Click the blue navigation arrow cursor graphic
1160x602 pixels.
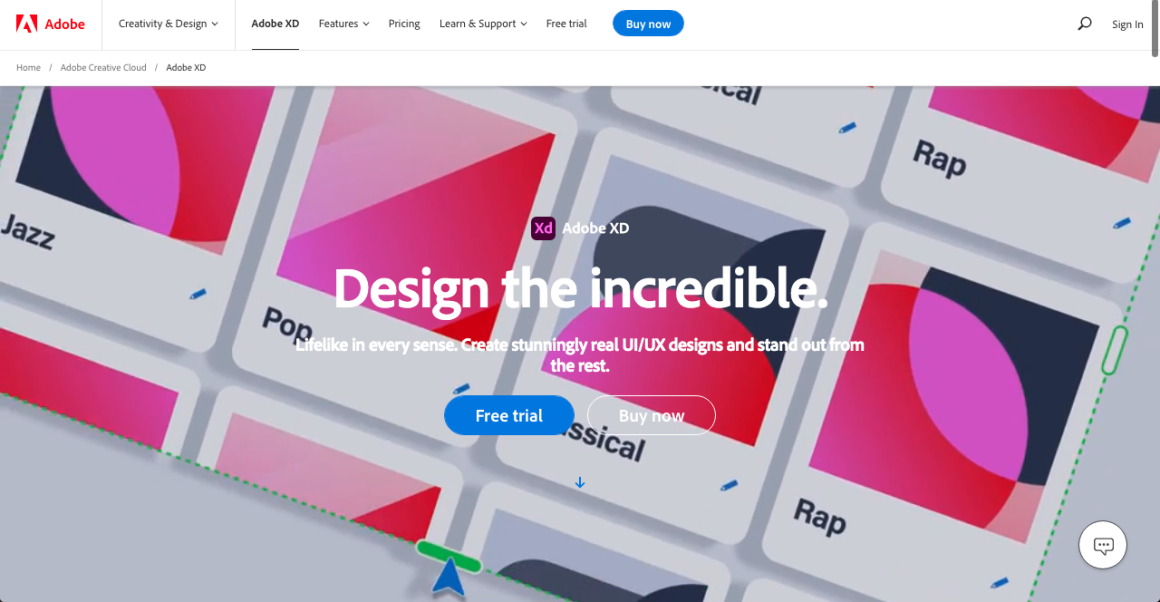tap(448, 578)
